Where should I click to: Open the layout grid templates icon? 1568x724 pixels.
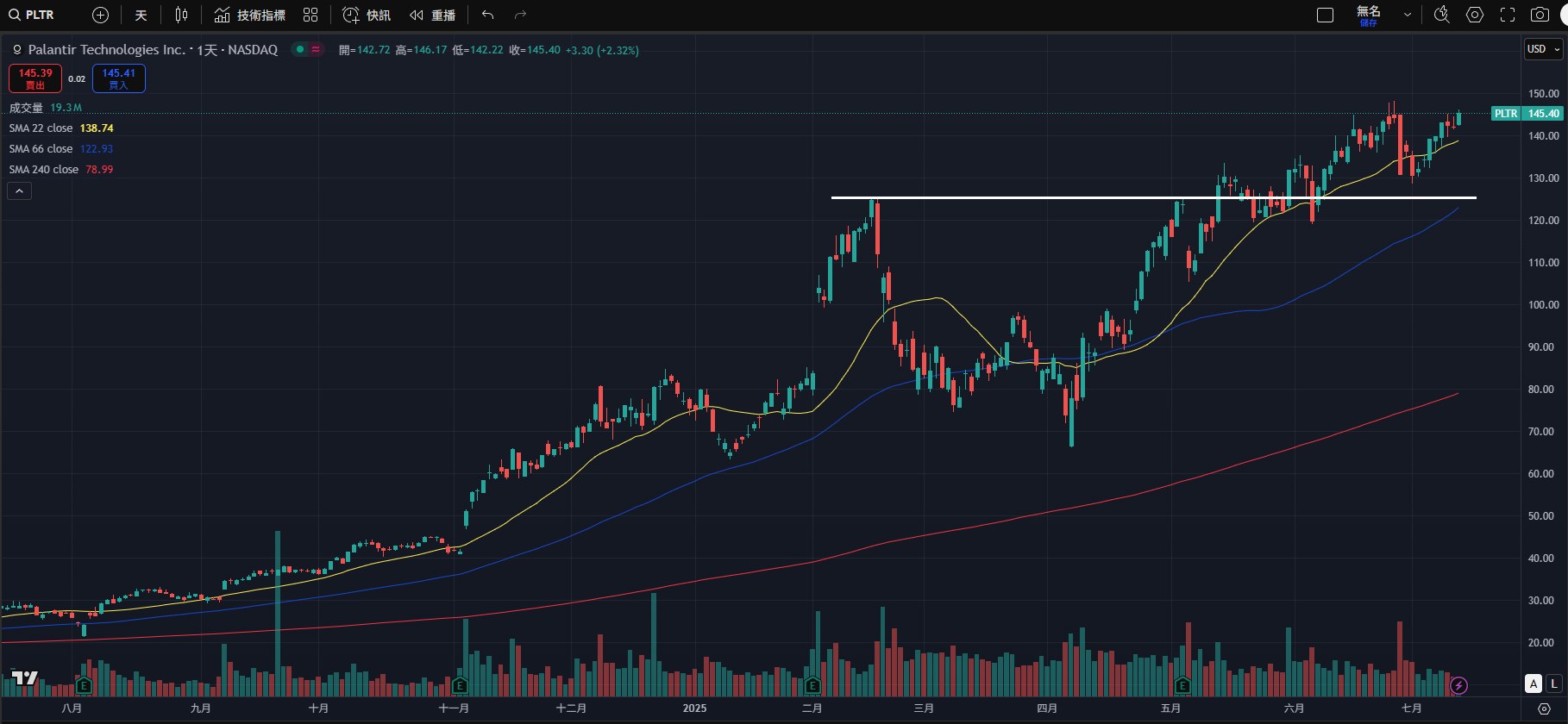coord(310,15)
